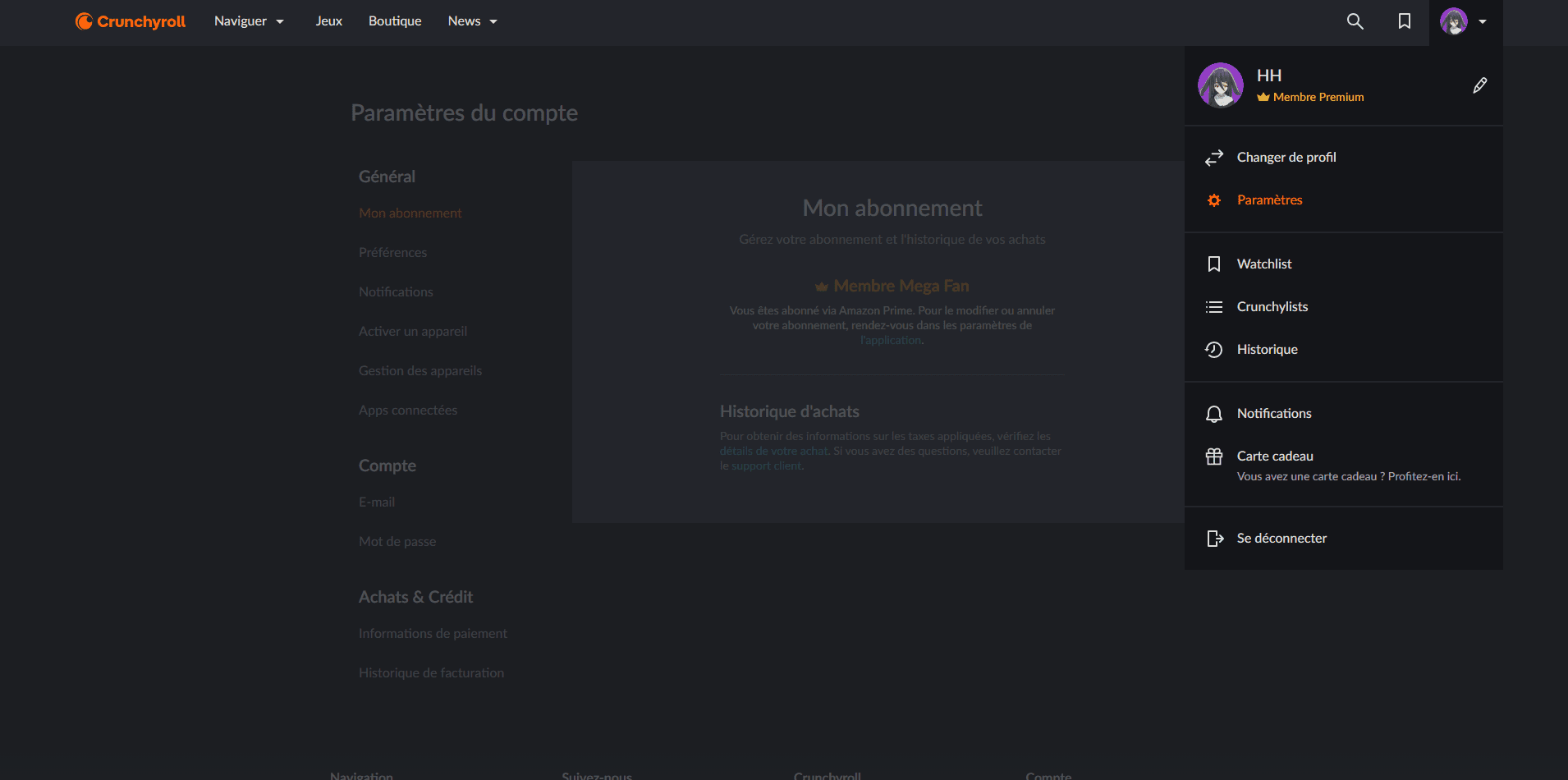Click the orange gear settings icon
Viewport: 1568px width, 780px height.
point(1214,200)
